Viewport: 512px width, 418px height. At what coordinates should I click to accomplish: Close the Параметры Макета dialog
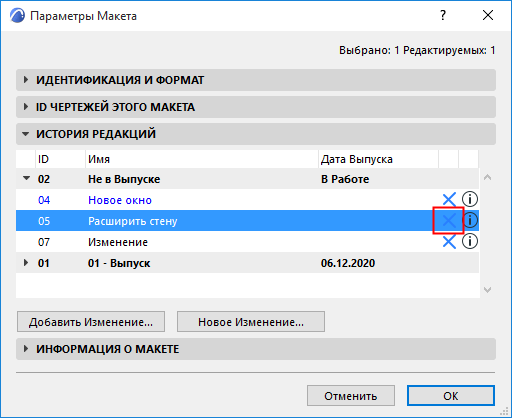click(488, 15)
